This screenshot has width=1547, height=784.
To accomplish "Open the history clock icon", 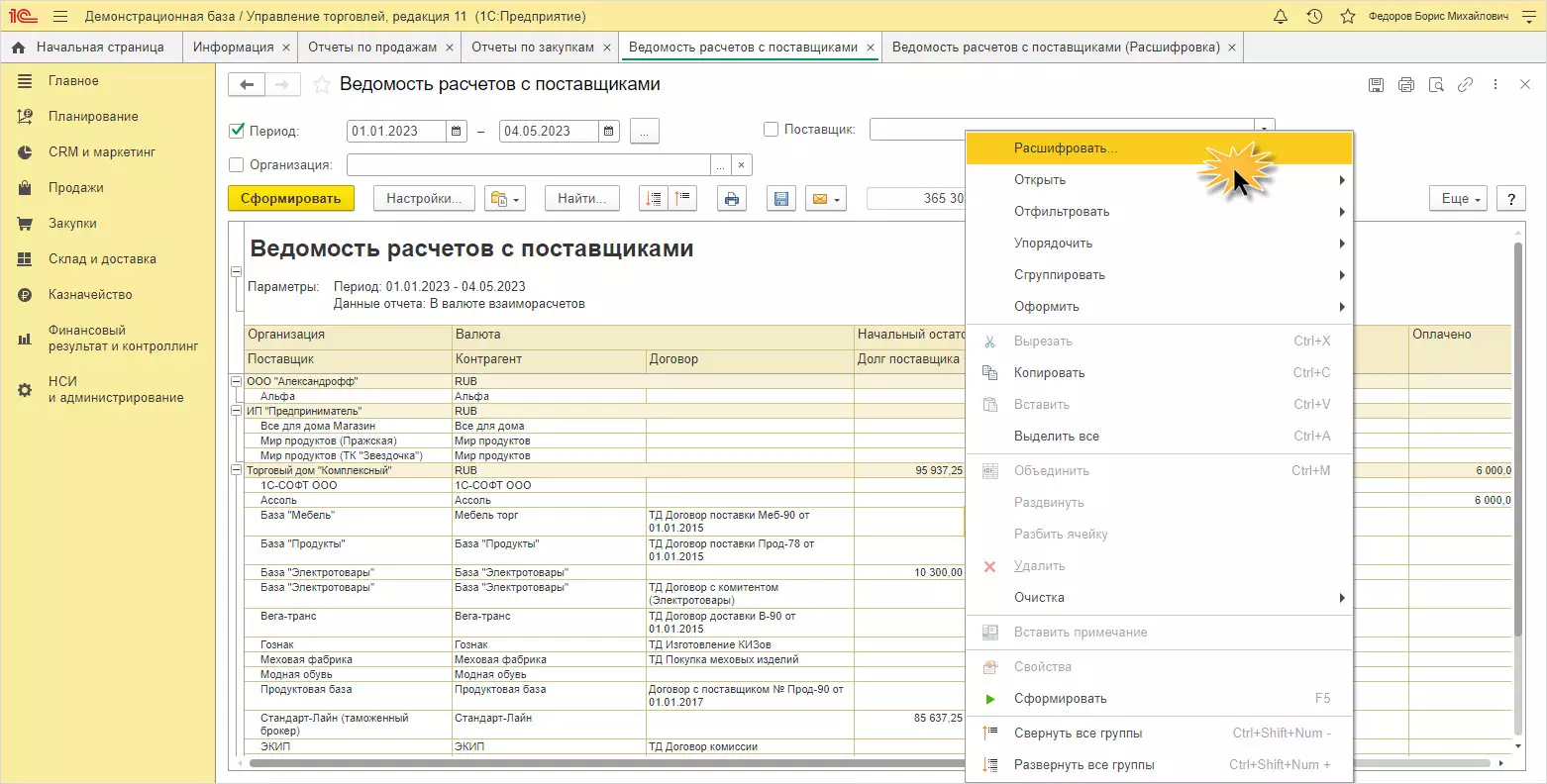I will tap(1314, 17).
